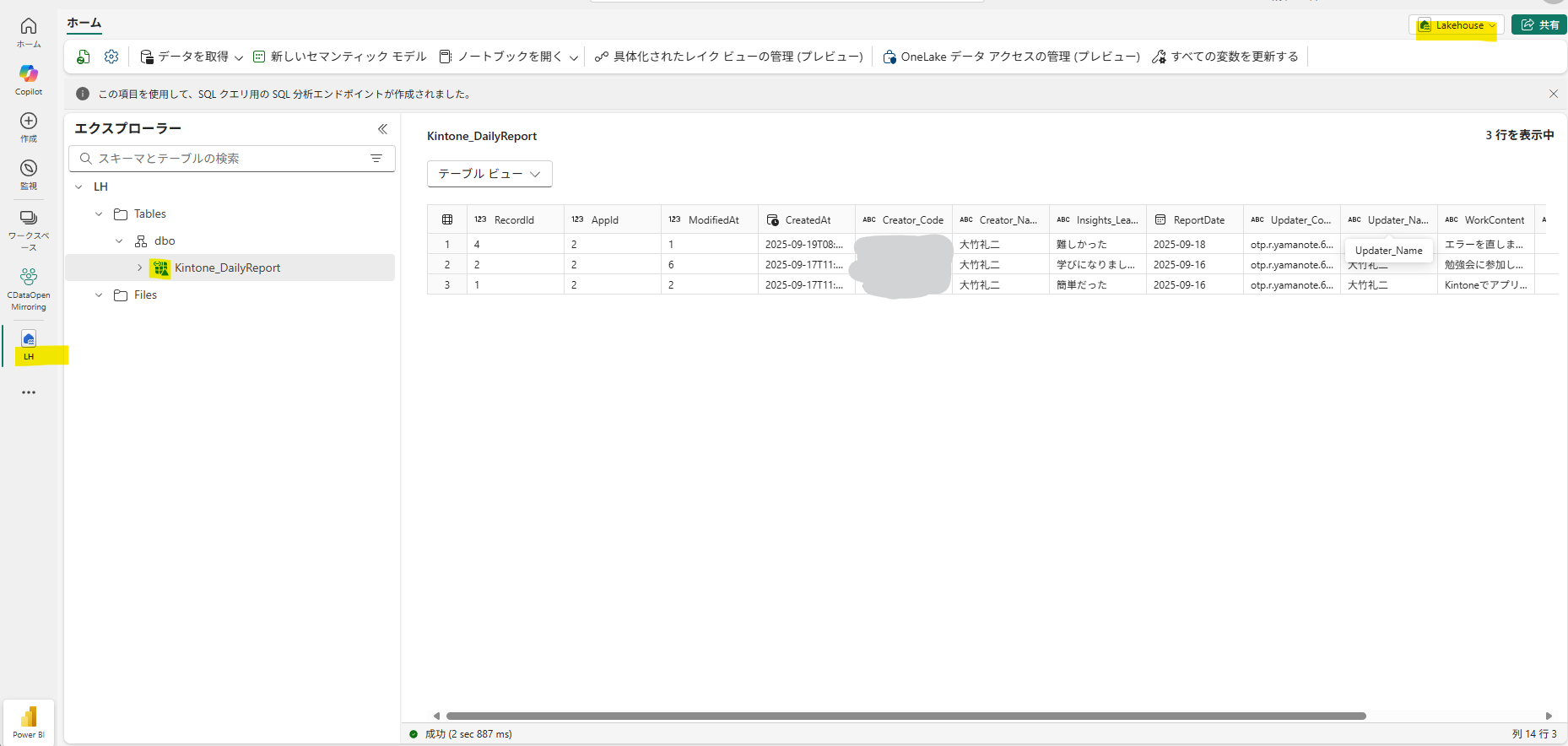The width and height of the screenshot is (1568, 746).
Task: Click the WorkContent column header
Action: 1485,219
